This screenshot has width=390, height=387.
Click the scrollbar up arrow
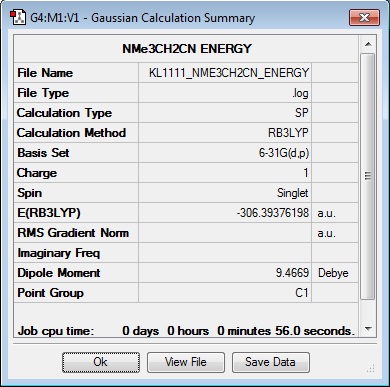tap(368, 44)
